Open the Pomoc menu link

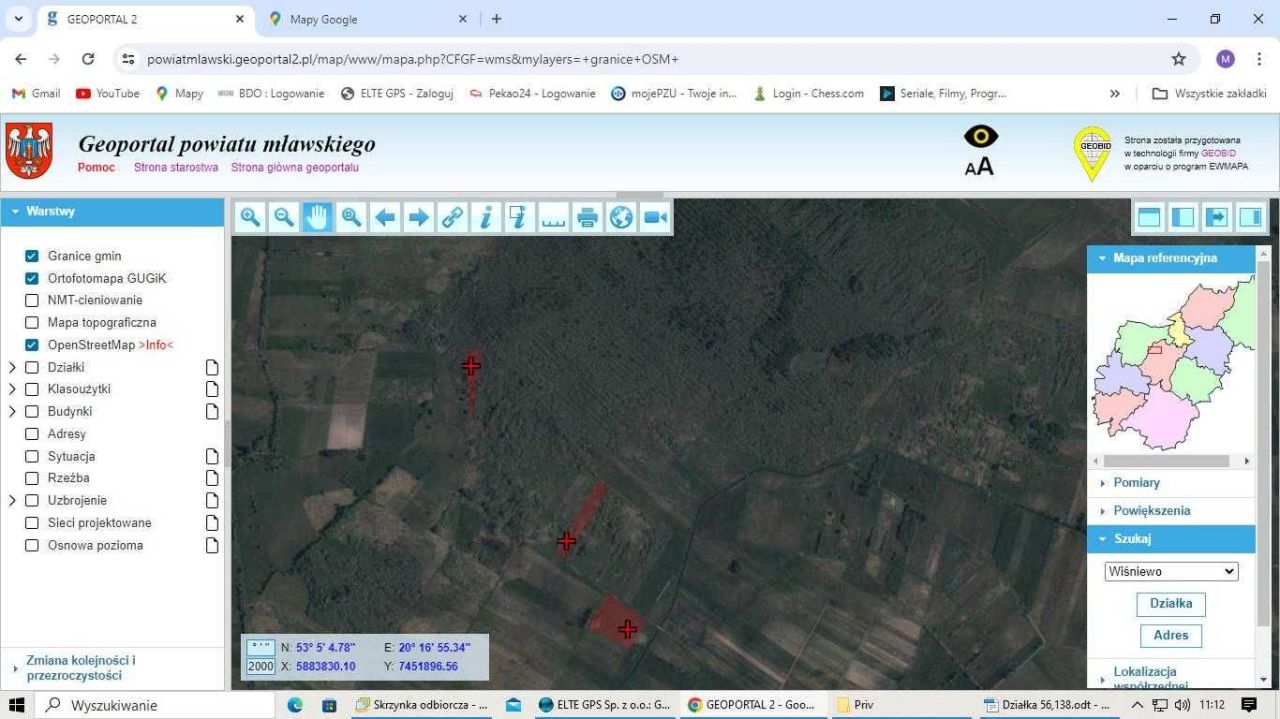[x=96, y=167]
